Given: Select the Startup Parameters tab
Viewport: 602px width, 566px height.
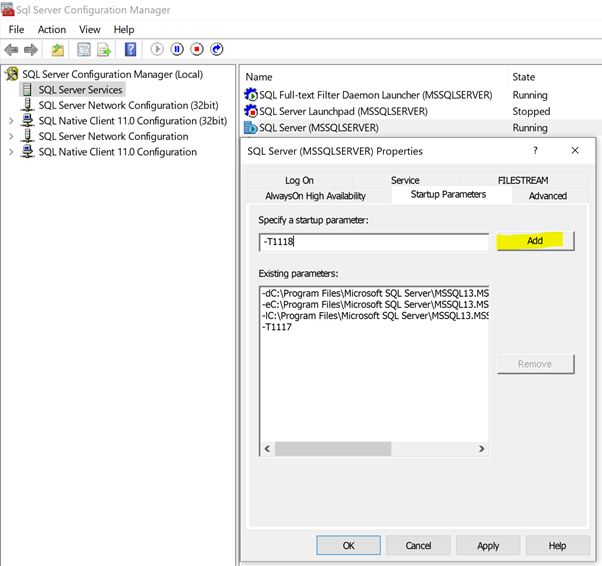Looking at the screenshot, I should pyautogui.click(x=448, y=195).
